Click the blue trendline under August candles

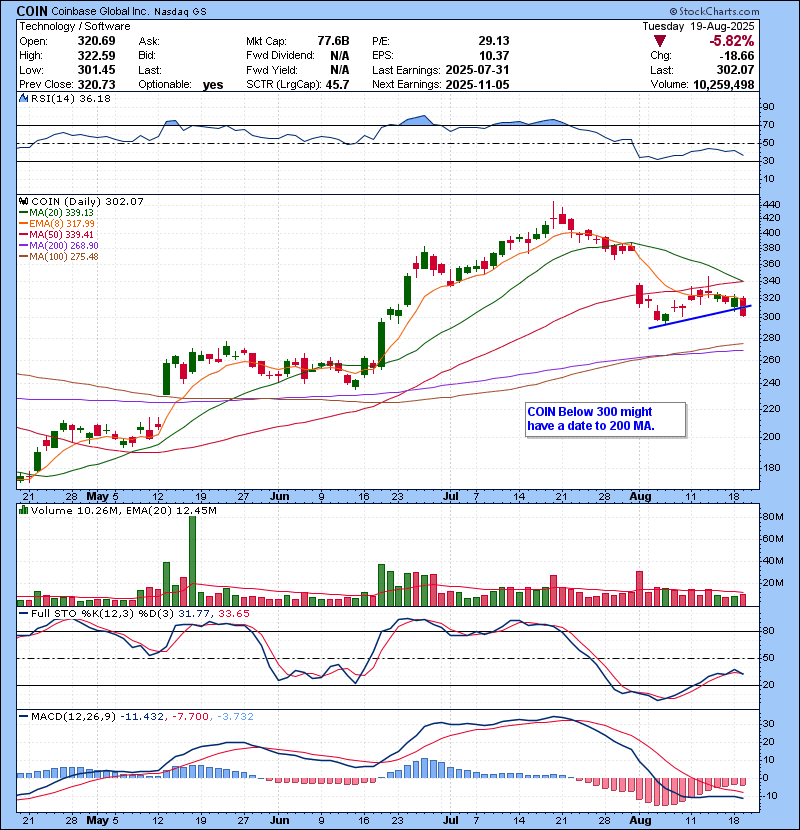699,317
